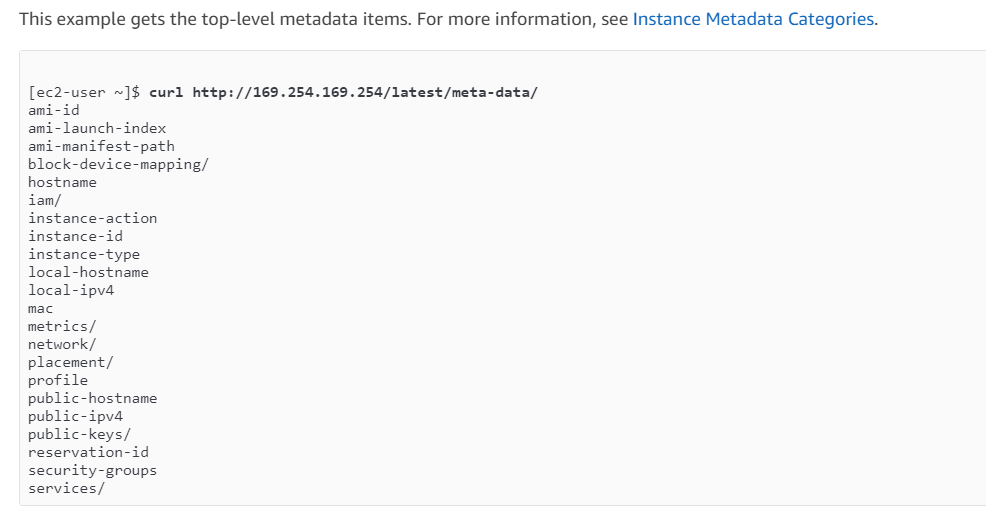Click the mac entry in the output

[40, 308]
